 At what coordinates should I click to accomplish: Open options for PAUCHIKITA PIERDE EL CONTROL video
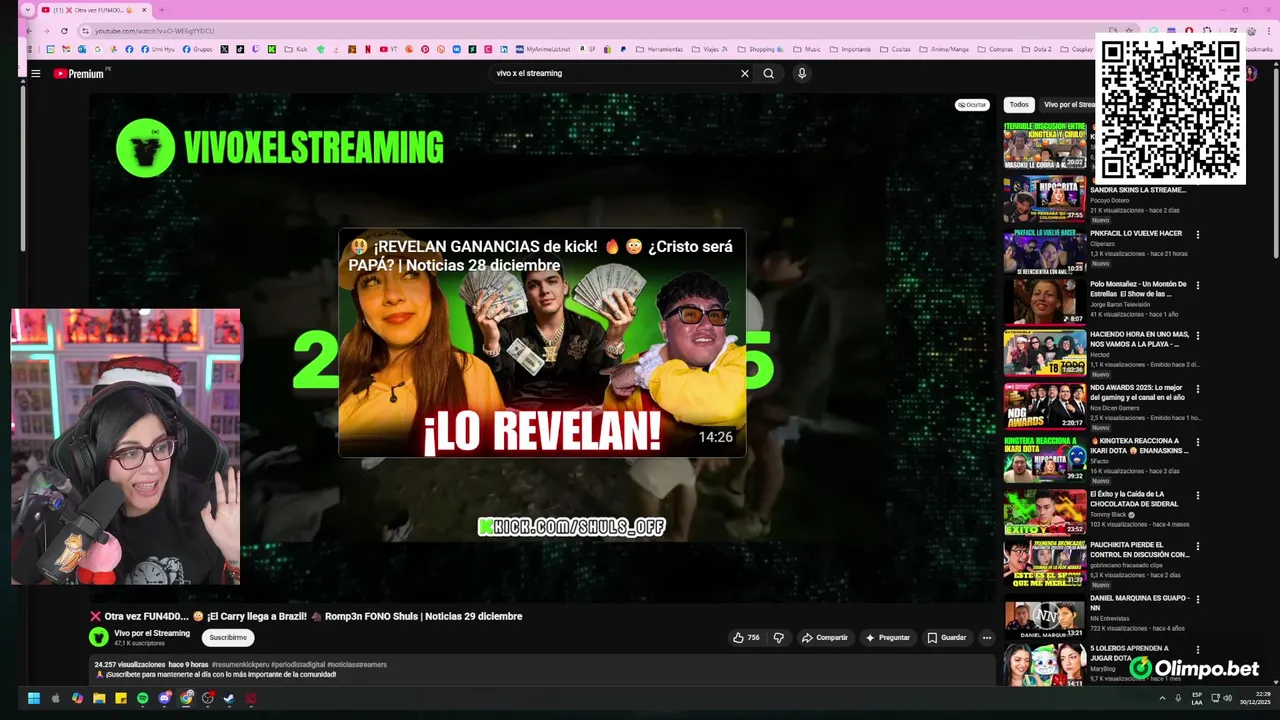(x=1198, y=547)
